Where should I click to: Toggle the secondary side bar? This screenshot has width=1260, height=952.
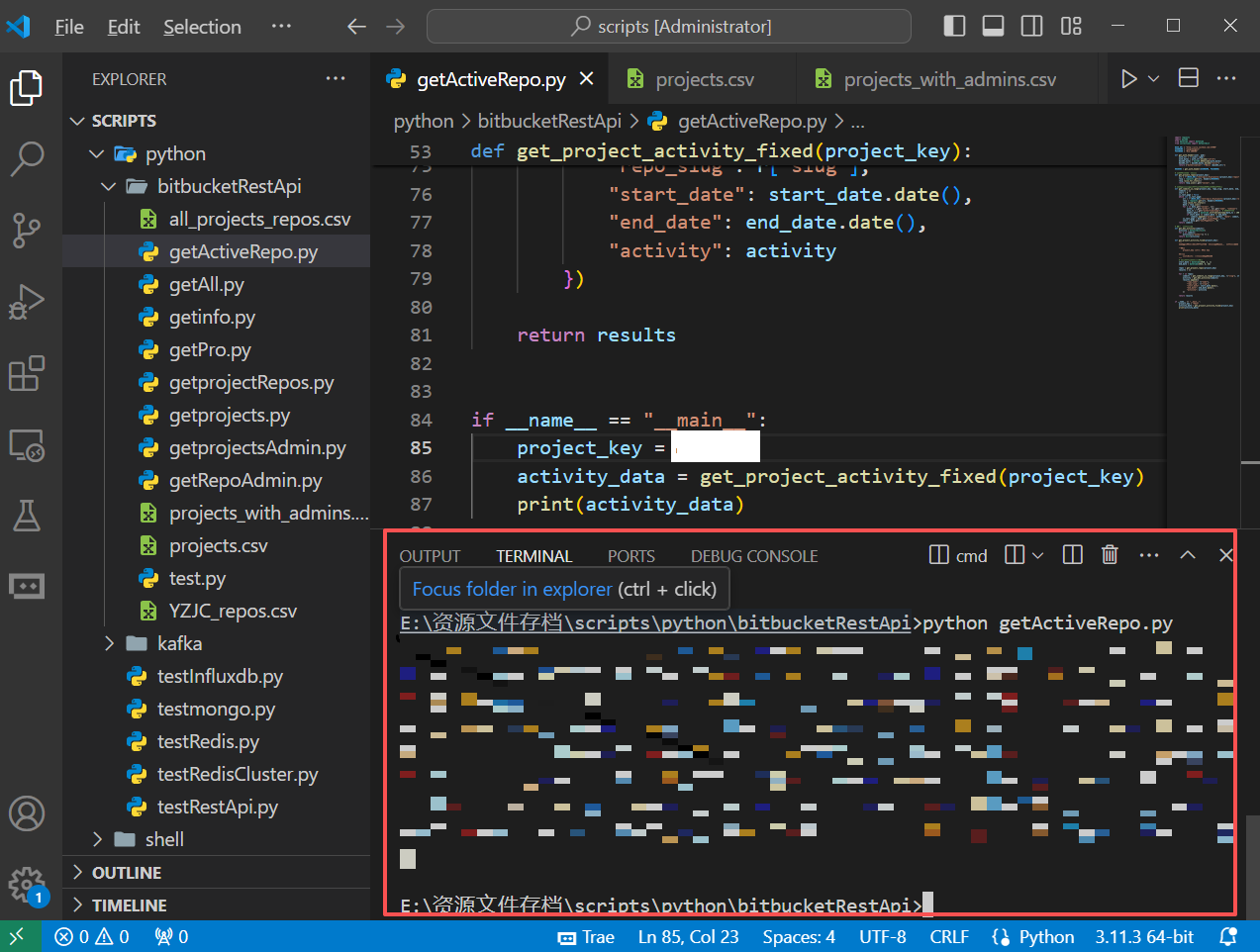point(1032,26)
